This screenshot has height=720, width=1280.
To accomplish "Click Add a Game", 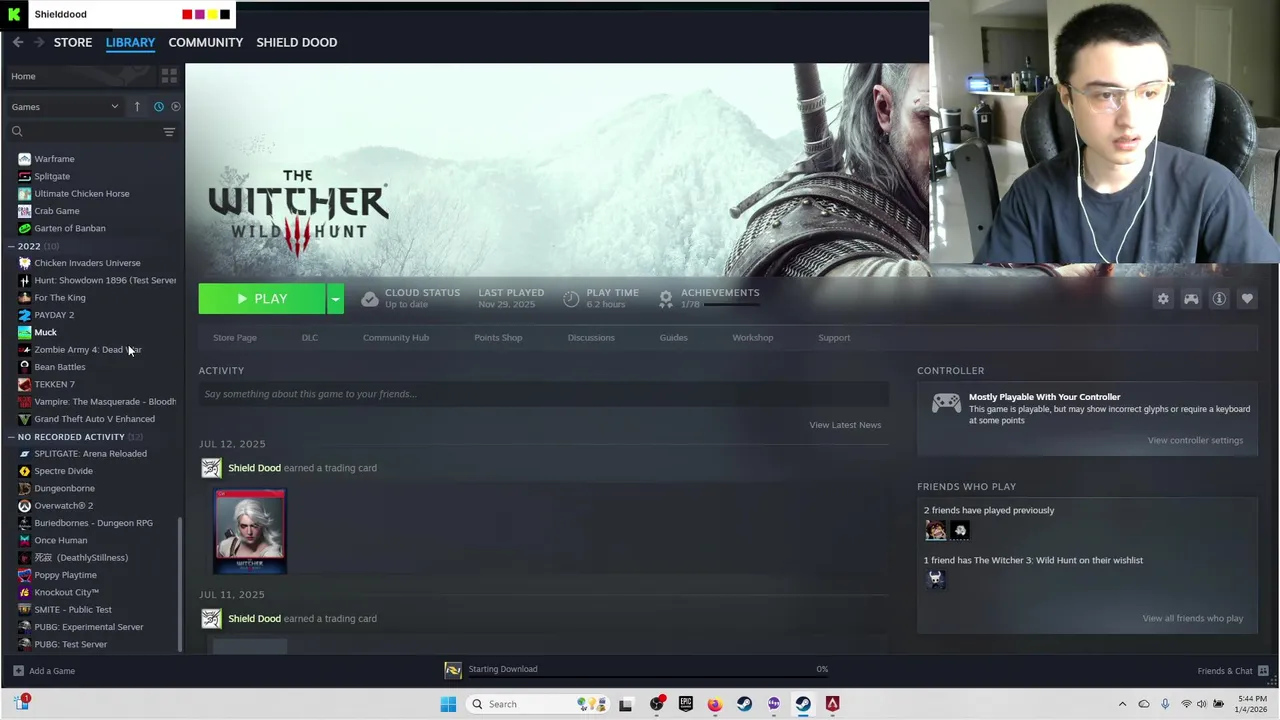I will pyautogui.click(x=43, y=671).
